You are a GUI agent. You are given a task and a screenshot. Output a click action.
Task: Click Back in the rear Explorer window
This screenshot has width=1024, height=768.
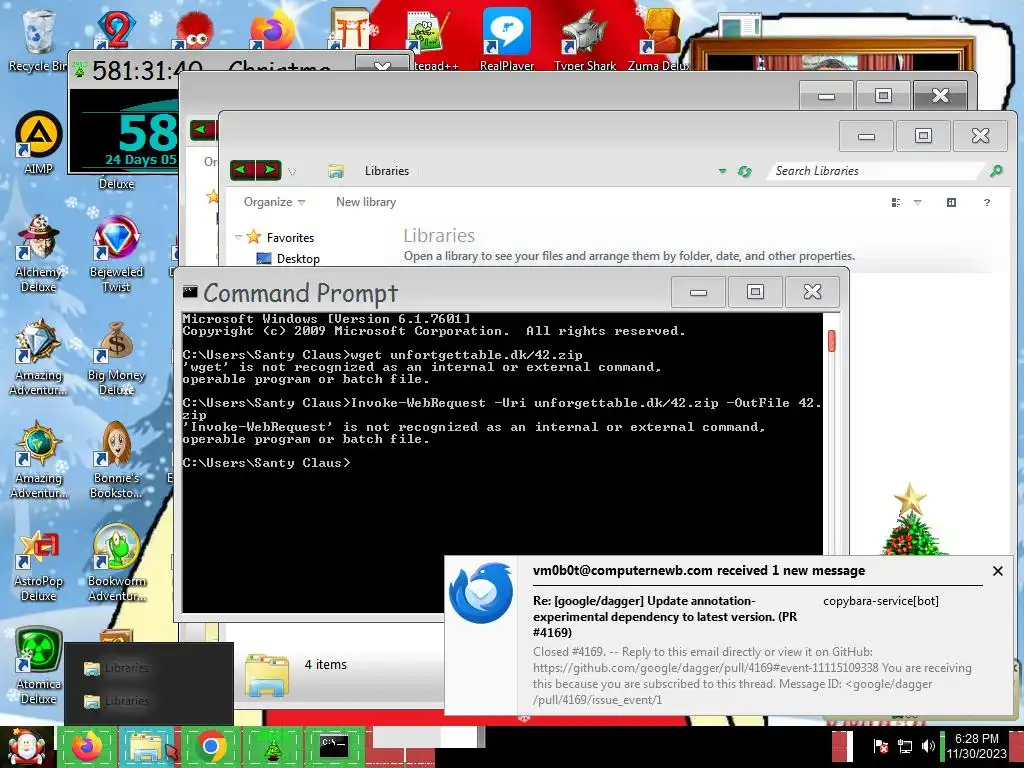pos(202,129)
